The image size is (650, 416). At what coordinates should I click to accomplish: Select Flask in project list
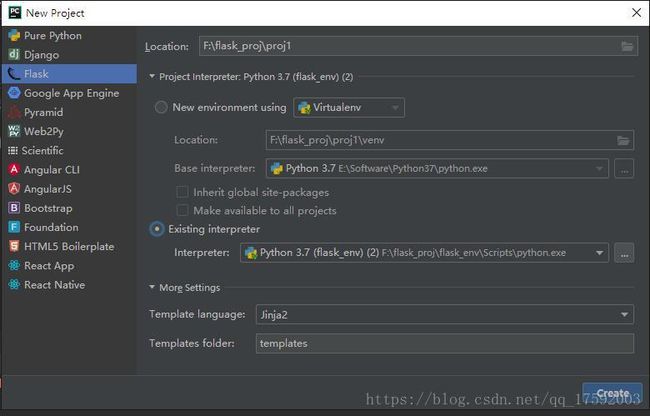69,74
